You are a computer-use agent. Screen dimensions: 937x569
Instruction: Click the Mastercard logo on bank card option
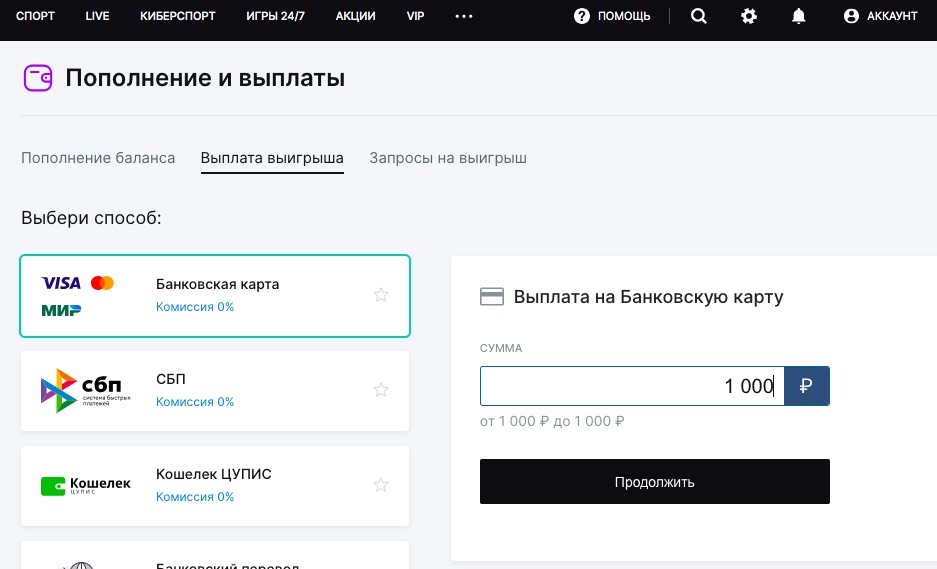(x=102, y=283)
